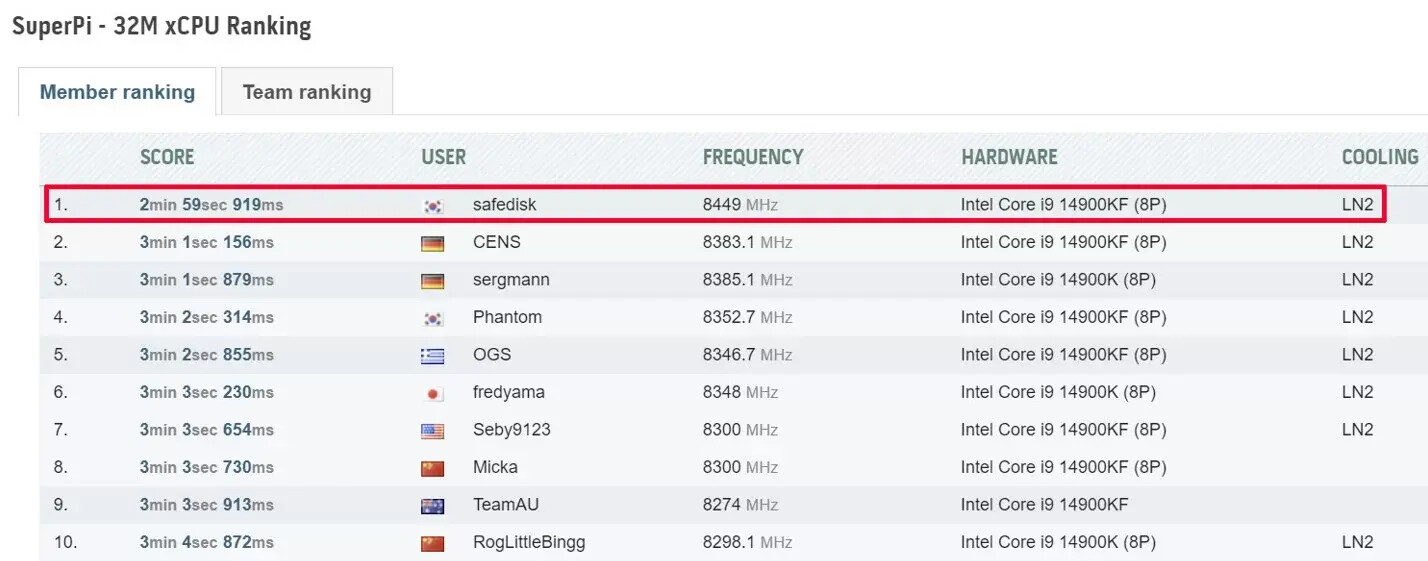Open user safedisk's profile
1428x561 pixels.
coord(505,205)
